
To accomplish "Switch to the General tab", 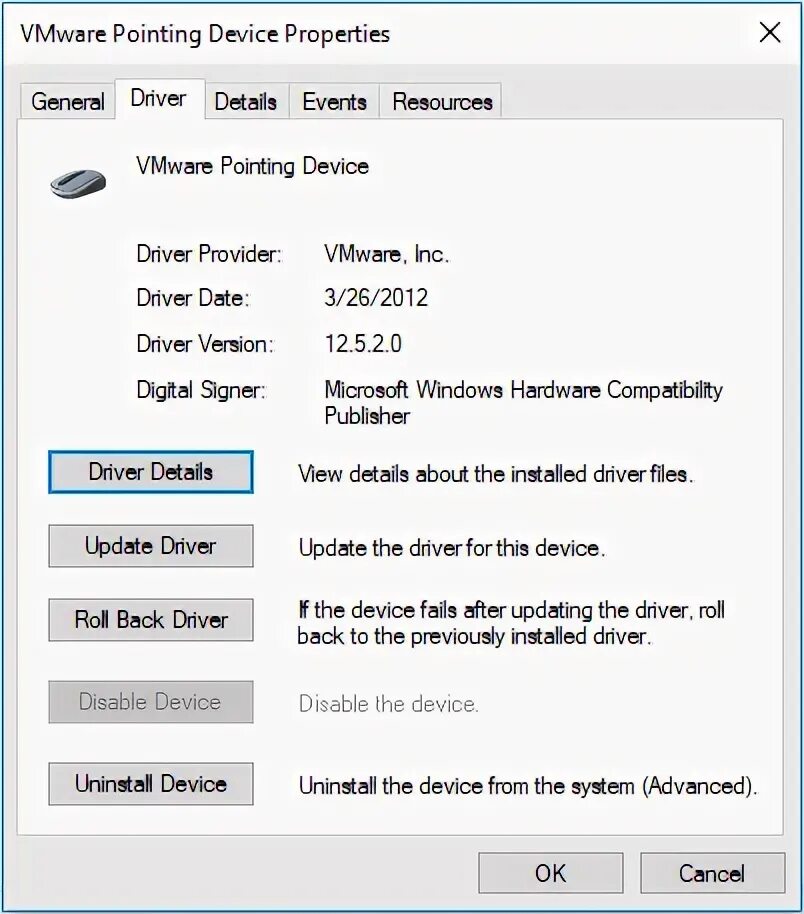I will (68, 101).
